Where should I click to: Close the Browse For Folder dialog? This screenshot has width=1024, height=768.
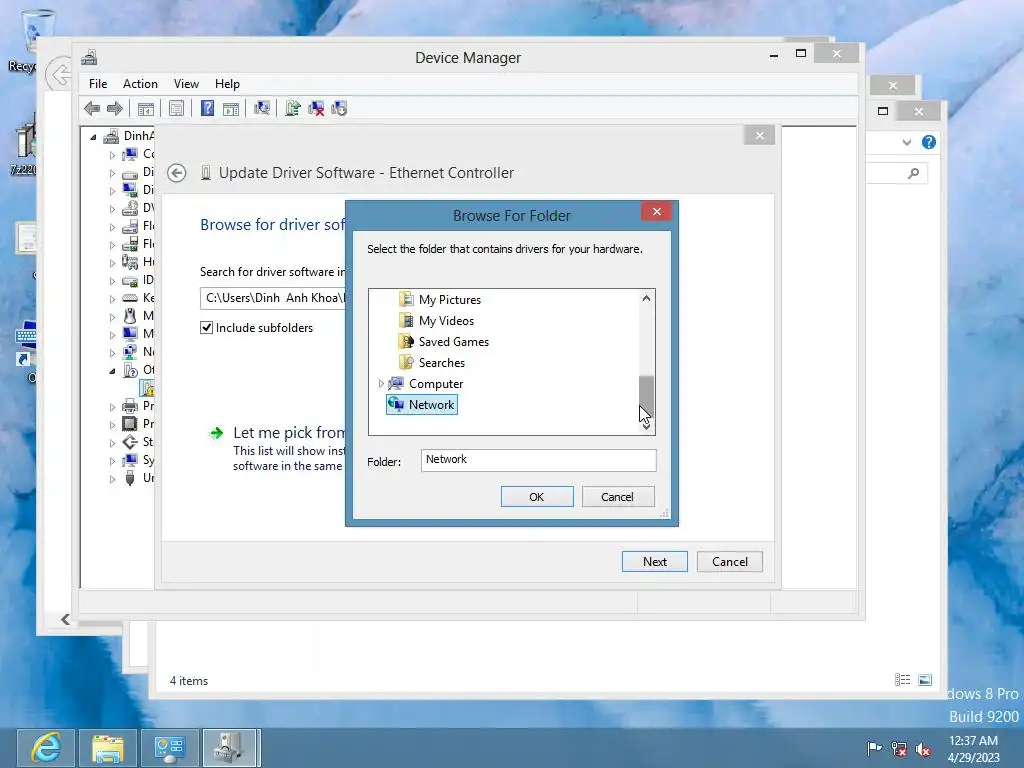point(656,212)
